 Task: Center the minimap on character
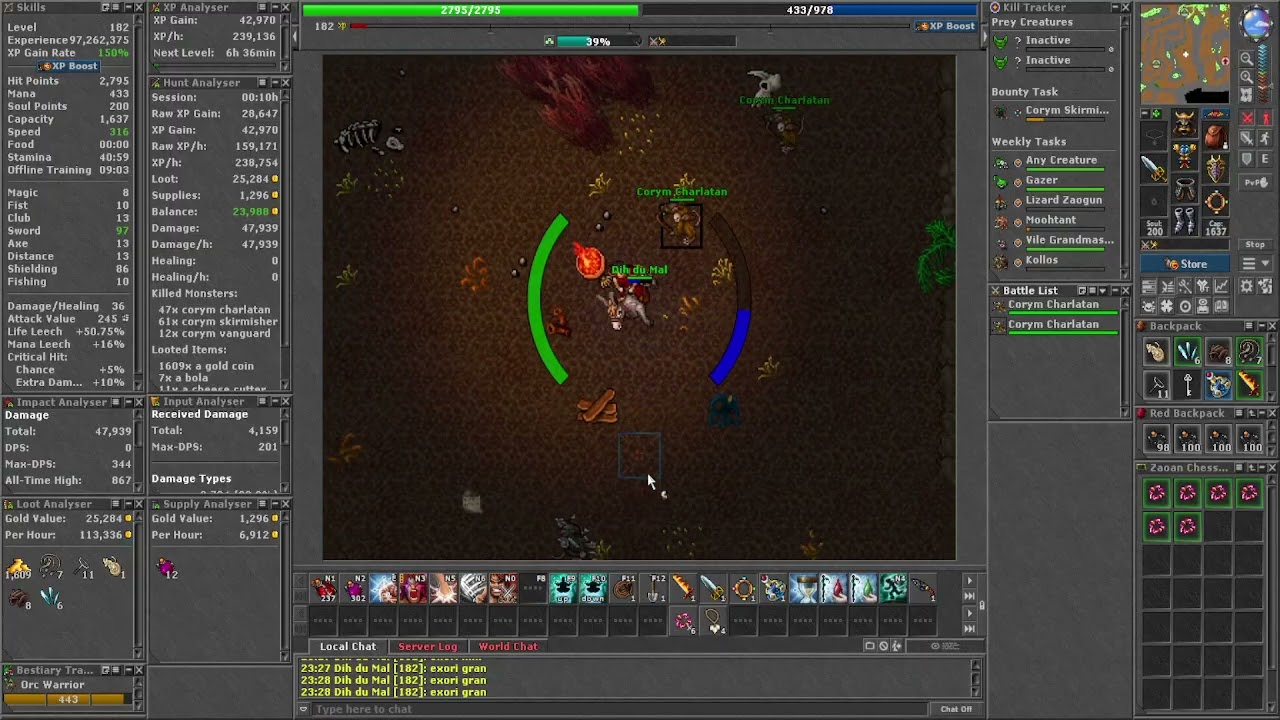pos(1246,94)
